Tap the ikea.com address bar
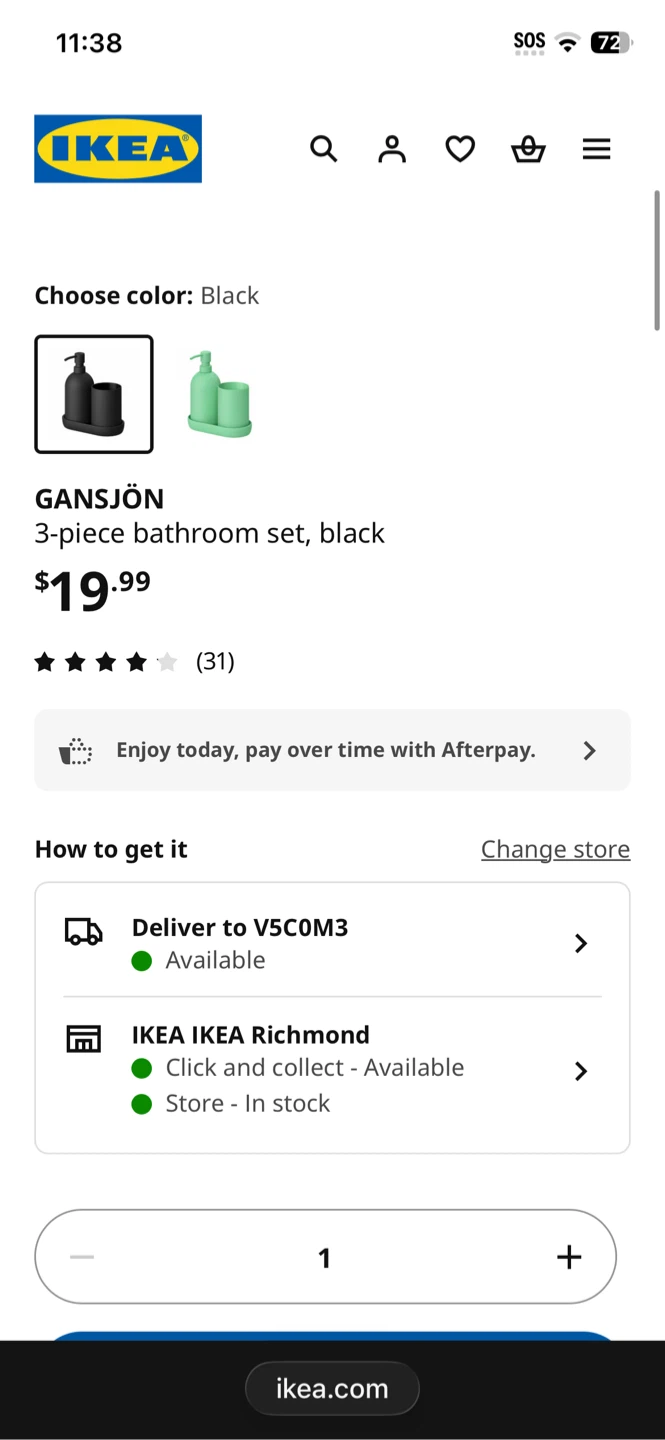The width and height of the screenshot is (665, 1440). [332, 1388]
